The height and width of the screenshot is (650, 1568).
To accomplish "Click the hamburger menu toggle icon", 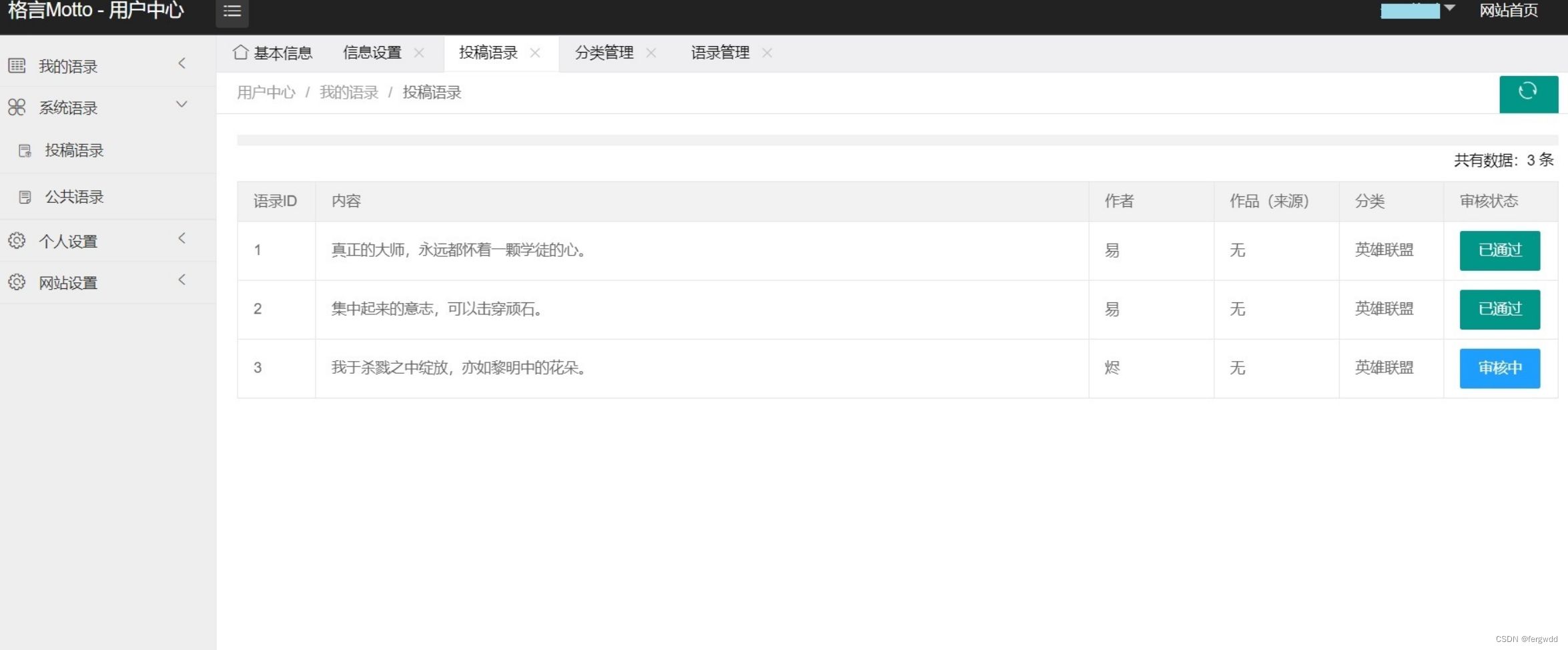I will 232,11.
